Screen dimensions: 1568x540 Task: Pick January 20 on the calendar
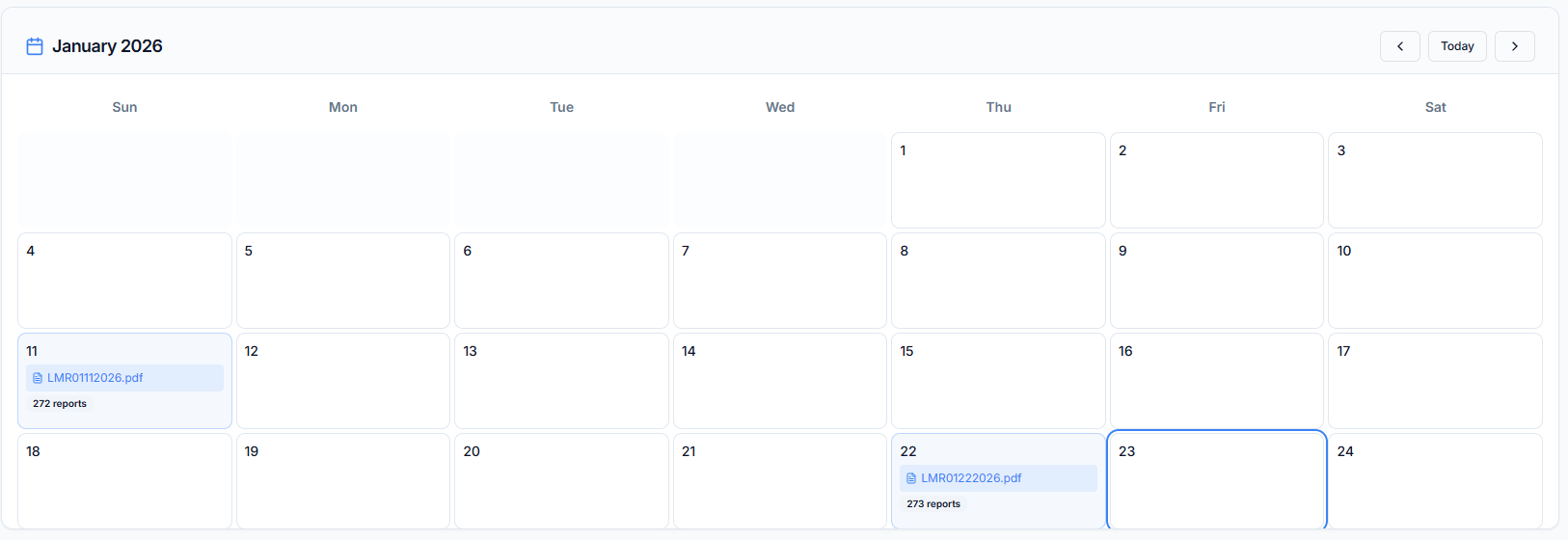pyautogui.click(x=561, y=481)
